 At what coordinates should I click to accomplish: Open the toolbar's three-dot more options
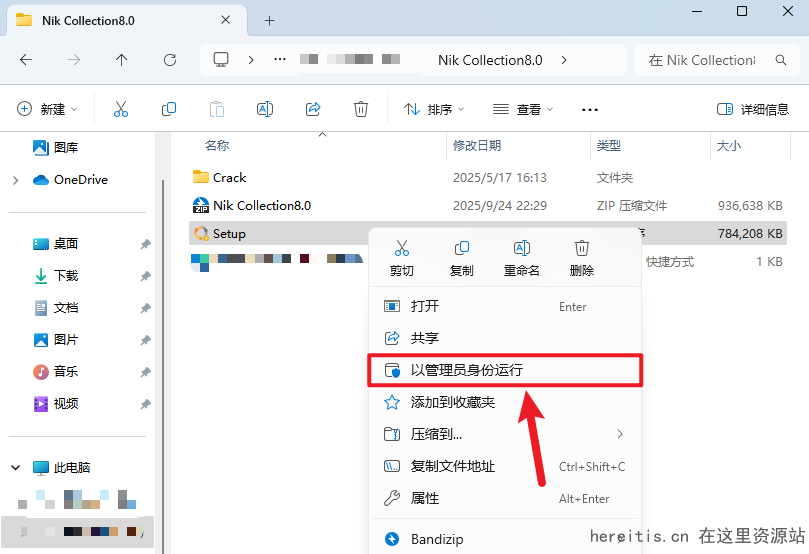coord(590,109)
